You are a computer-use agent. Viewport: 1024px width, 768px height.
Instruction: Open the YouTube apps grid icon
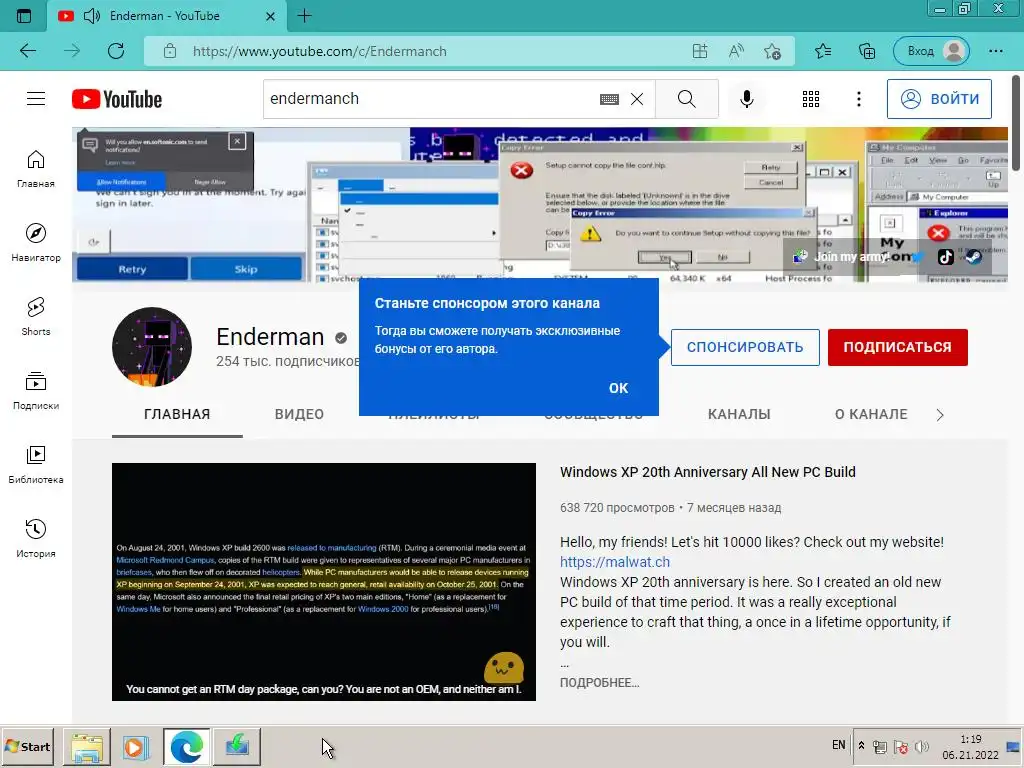click(x=810, y=99)
